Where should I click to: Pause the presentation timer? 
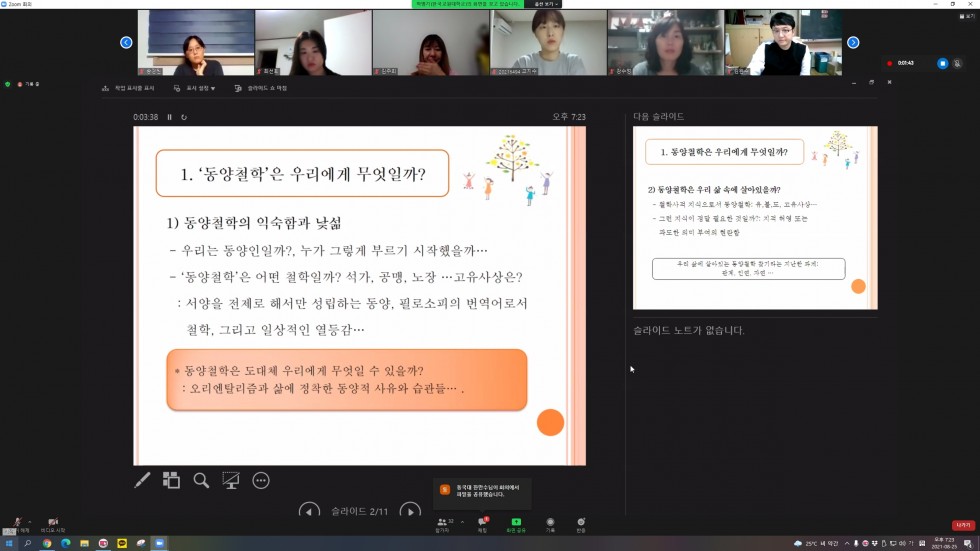[169, 117]
